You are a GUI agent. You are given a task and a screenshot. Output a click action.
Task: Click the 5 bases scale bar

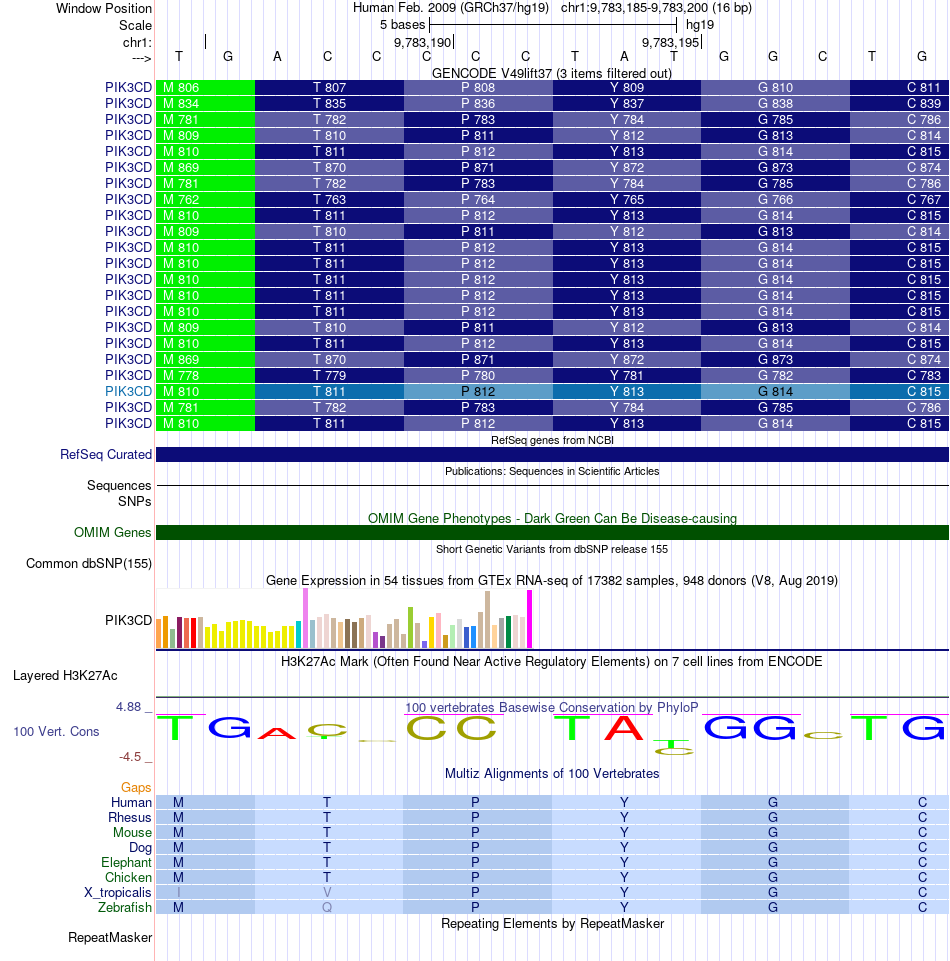[553, 25]
